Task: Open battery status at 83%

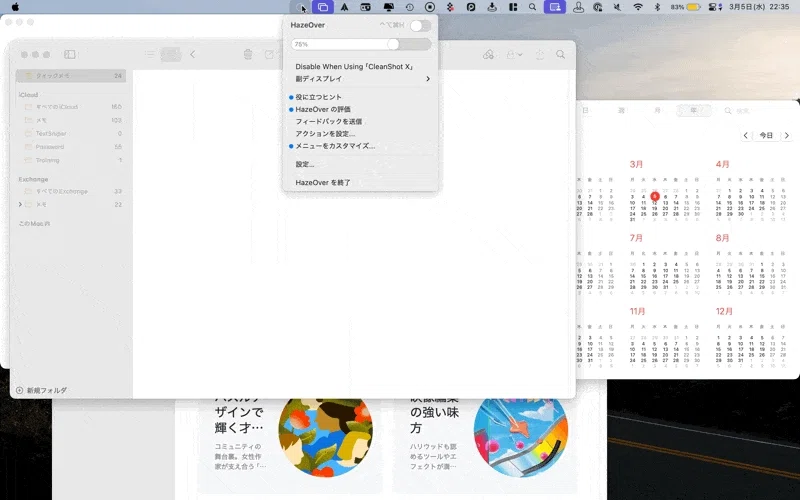Action: (x=685, y=7)
